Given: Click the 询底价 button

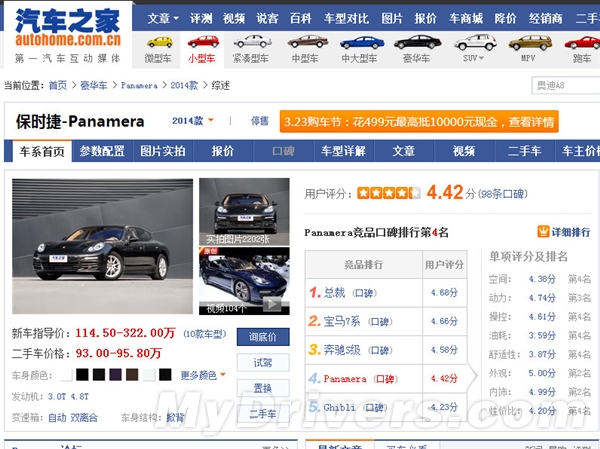Looking at the screenshot, I should pyautogui.click(x=263, y=337).
